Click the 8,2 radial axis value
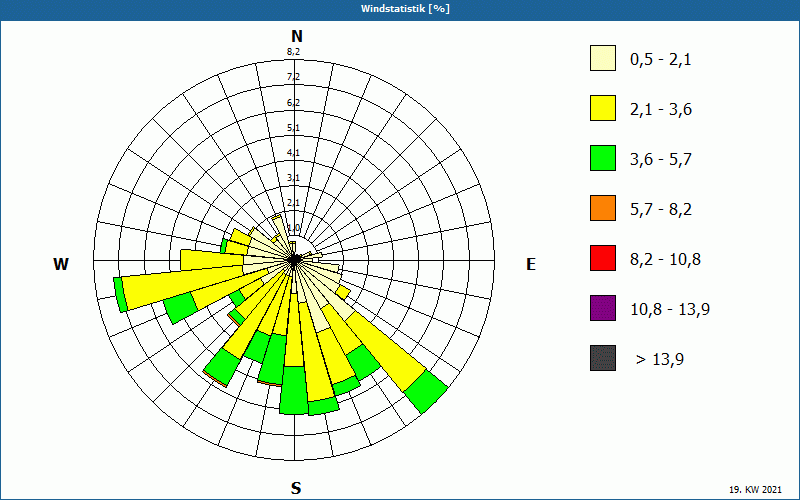The image size is (800, 500). [293, 51]
